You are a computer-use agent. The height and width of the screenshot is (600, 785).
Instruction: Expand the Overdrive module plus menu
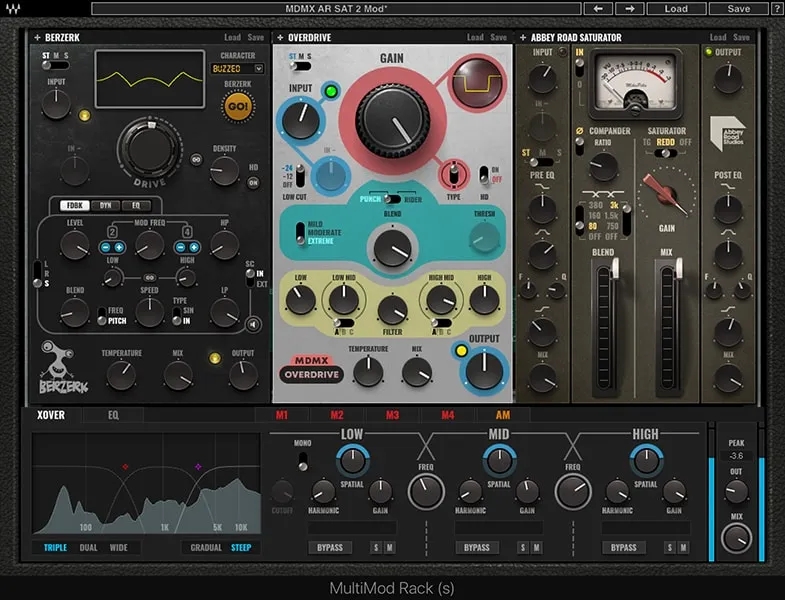279,37
